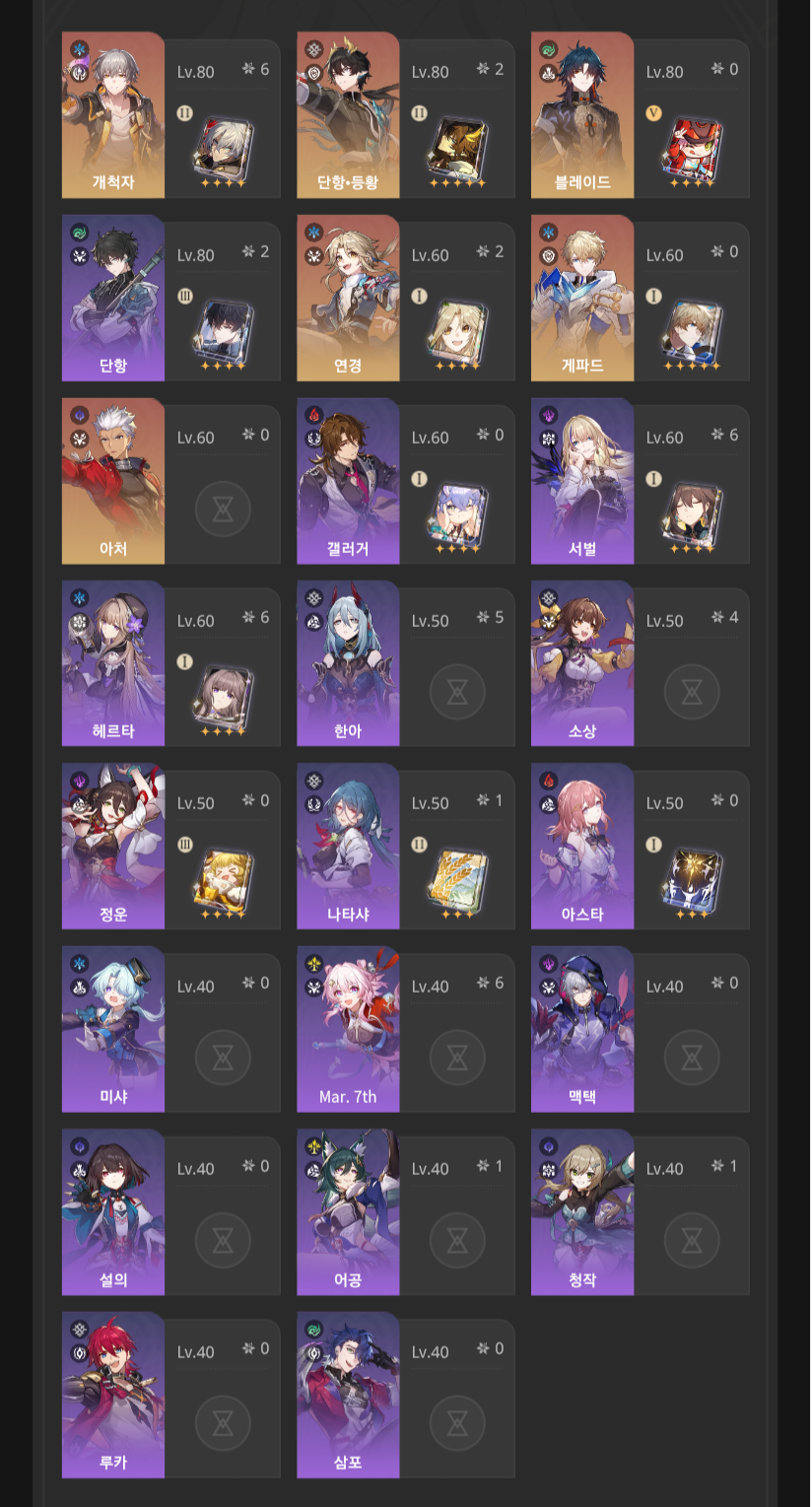
Task: Click the empty hourglass slot beside 아처
Action: click(223, 510)
